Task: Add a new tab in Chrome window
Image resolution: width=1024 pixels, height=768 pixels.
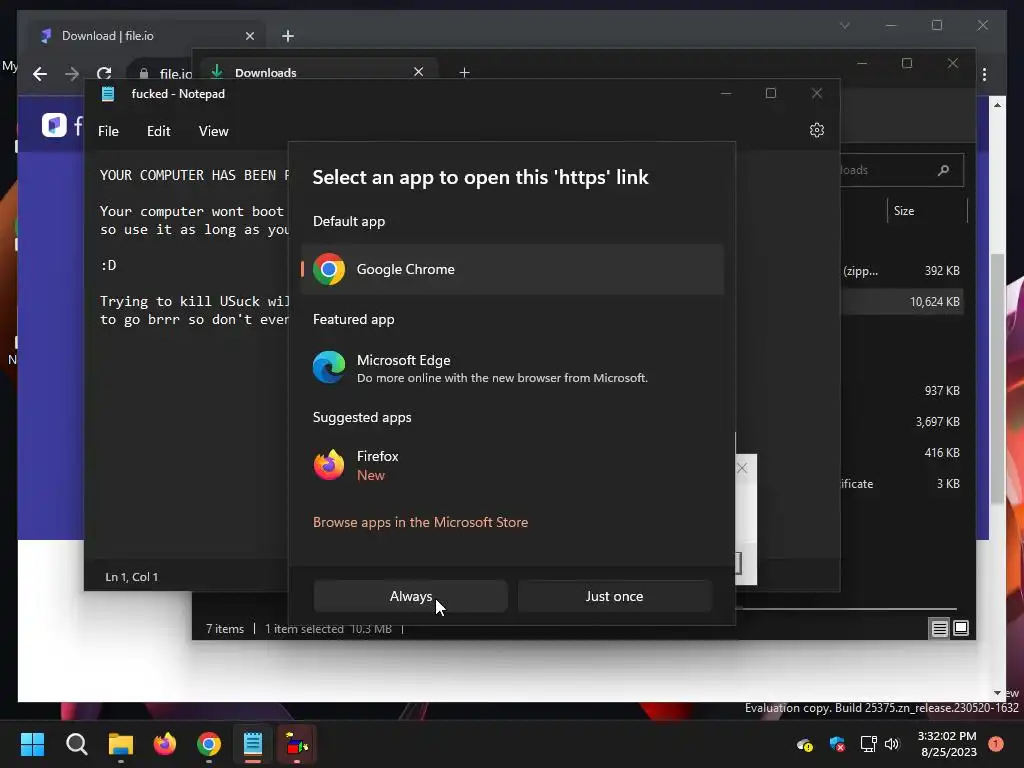Action: point(288,36)
